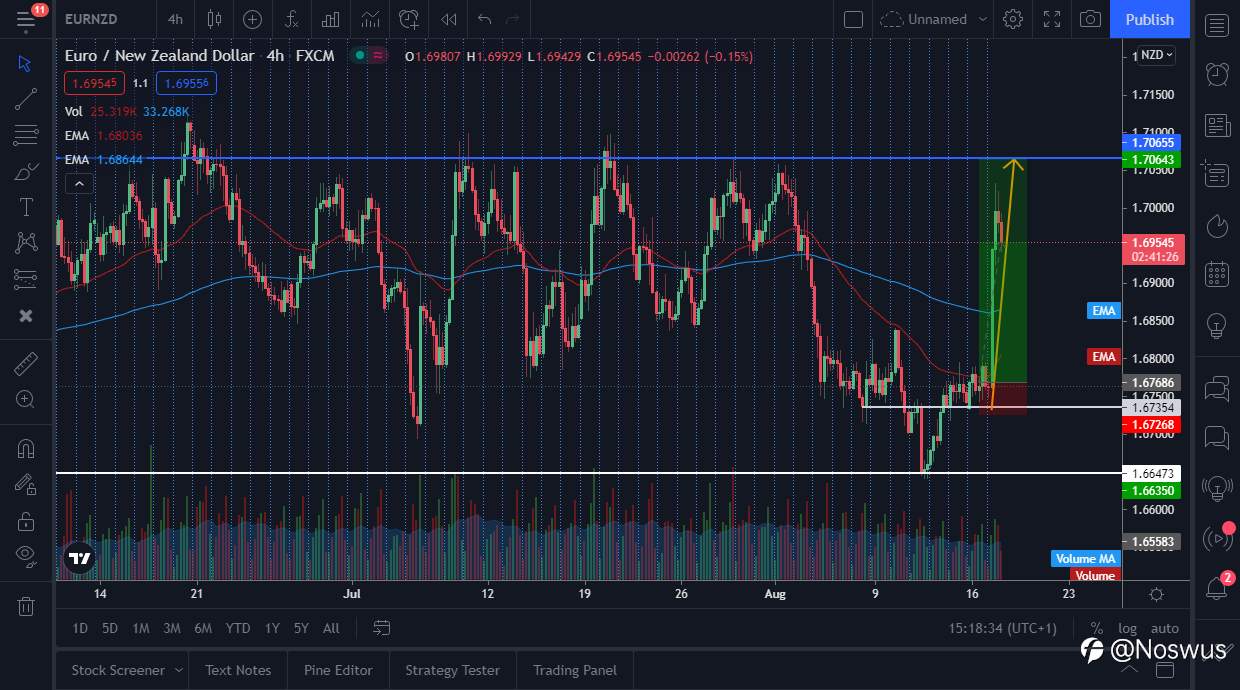This screenshot has width=1240, height=690.
Task: Open the Trading Panel tab
Action: 575,670
